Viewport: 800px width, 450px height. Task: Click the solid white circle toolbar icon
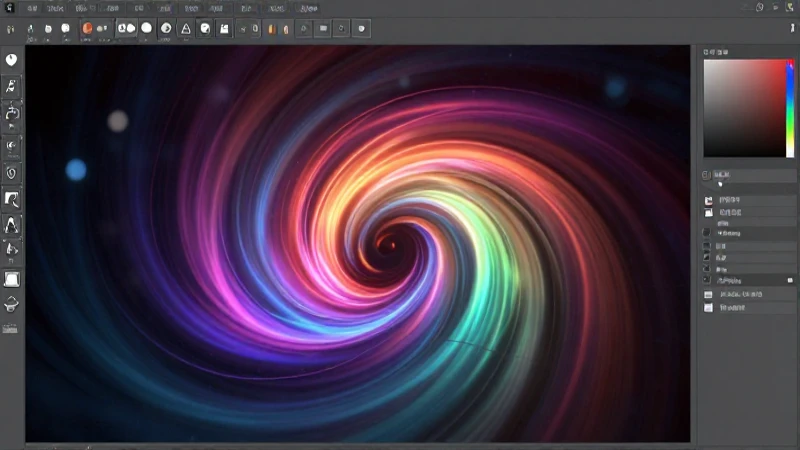pos(146,28)
